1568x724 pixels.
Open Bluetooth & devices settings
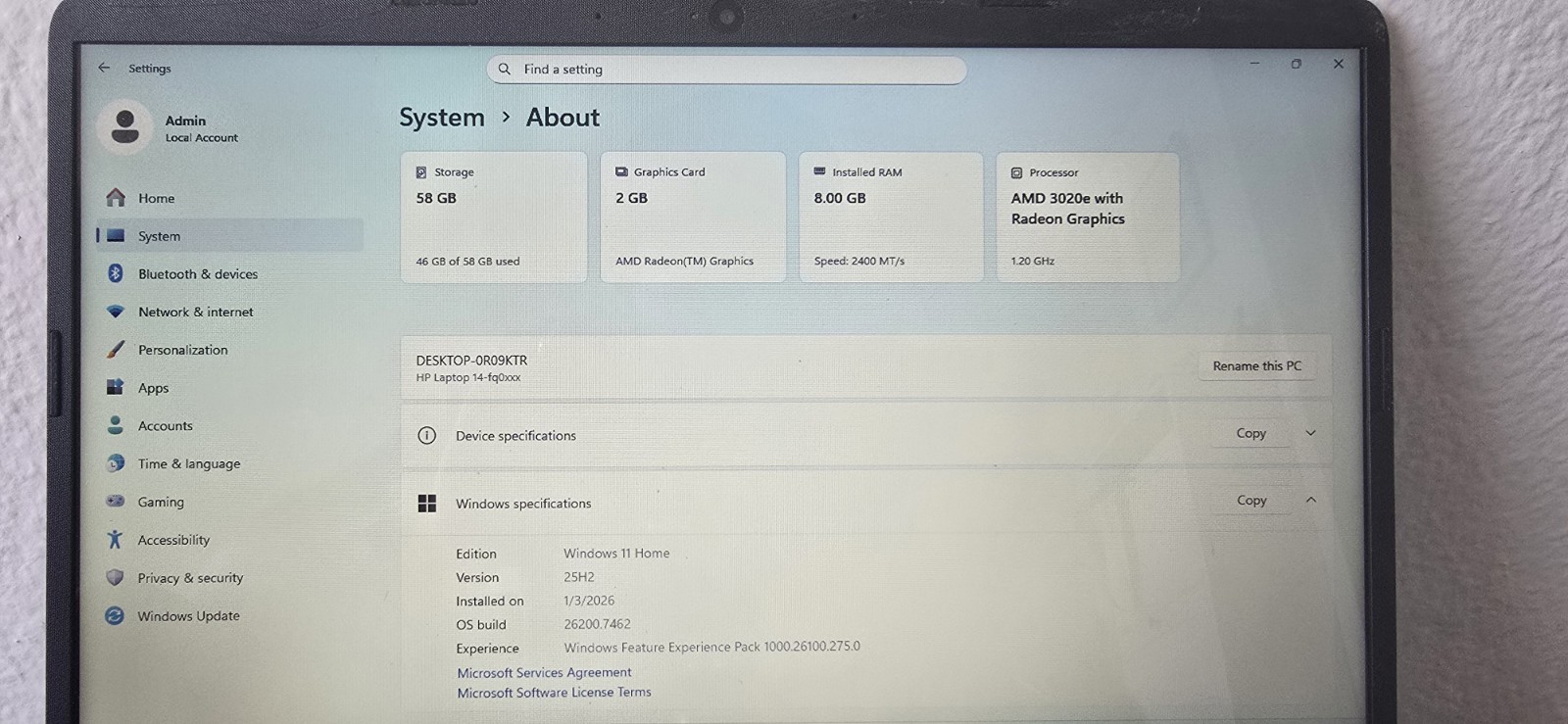pos(230,273)
